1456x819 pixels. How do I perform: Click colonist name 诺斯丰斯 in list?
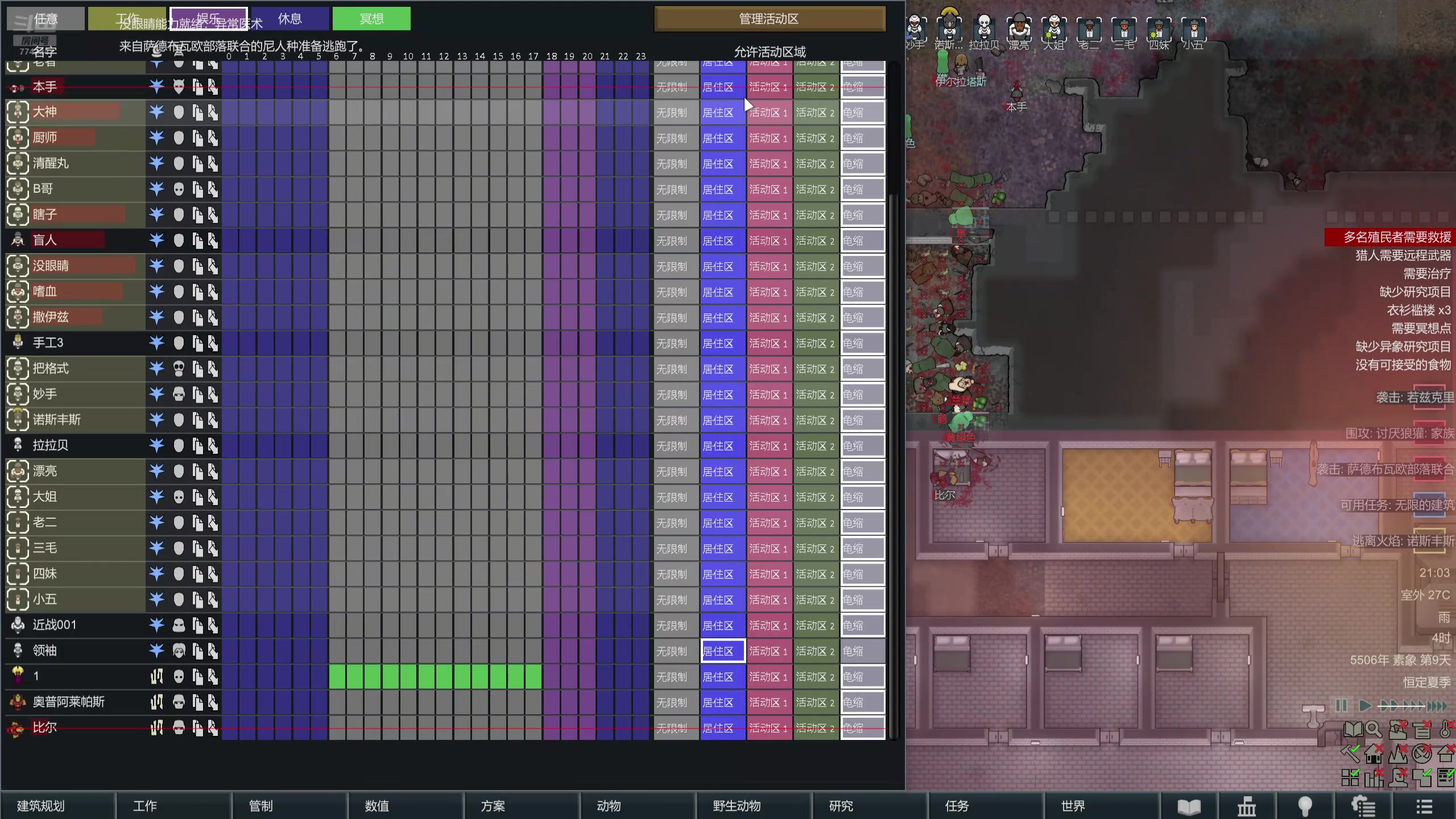(56, 420)
